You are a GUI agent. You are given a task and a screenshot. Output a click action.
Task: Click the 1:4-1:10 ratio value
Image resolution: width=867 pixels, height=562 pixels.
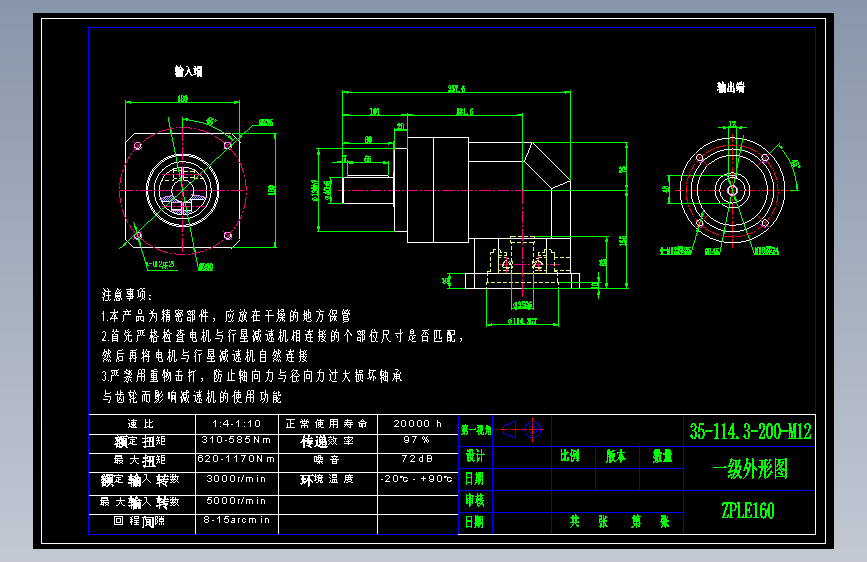236,424
